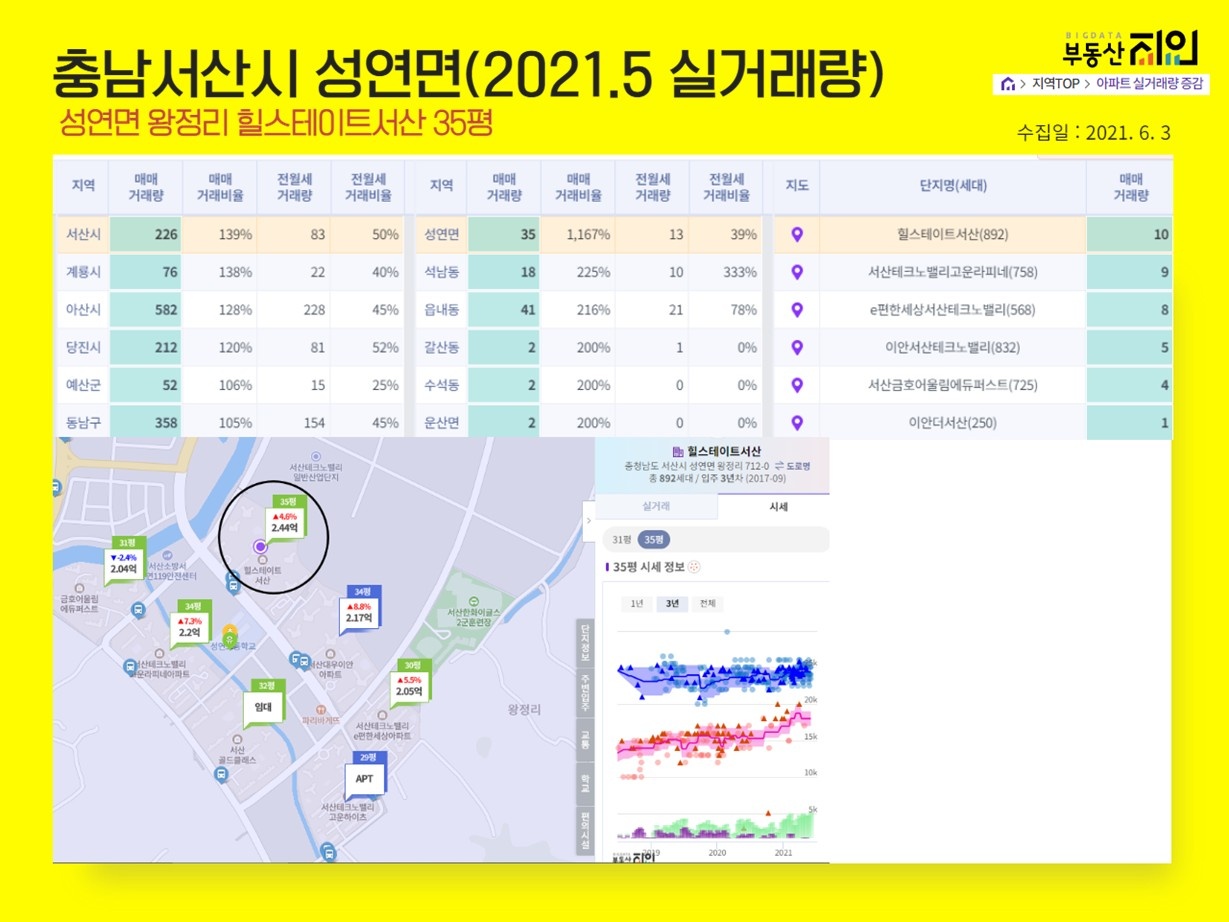Open the 편의시설 side tab

(585, 831)
